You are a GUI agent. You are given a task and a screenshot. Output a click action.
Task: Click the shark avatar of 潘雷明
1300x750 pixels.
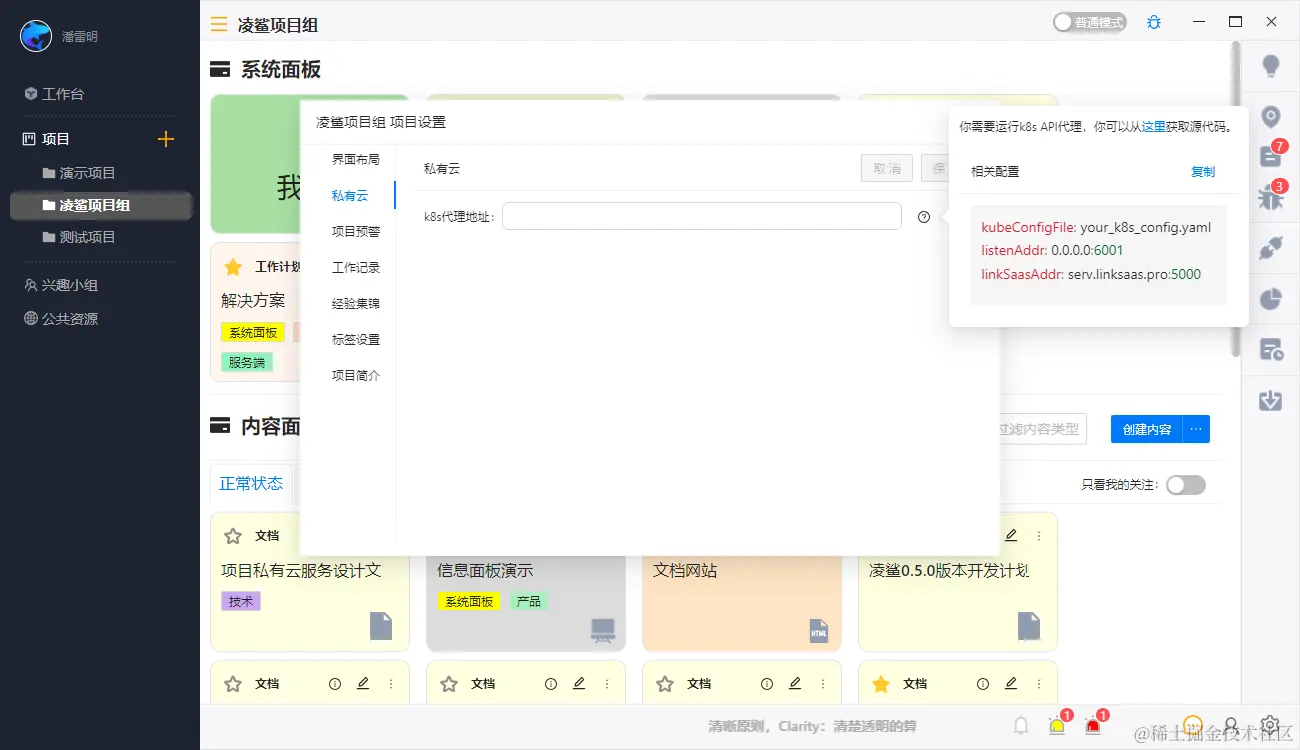pos(36,36)
